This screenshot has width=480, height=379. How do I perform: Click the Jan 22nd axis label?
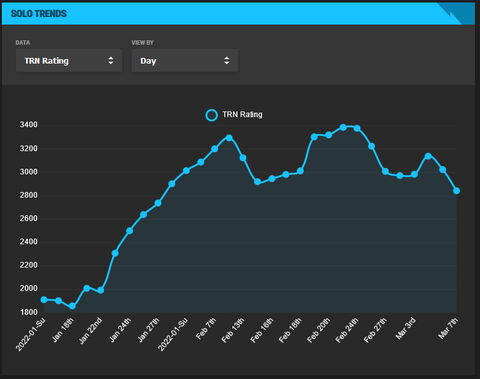point(91,331)
